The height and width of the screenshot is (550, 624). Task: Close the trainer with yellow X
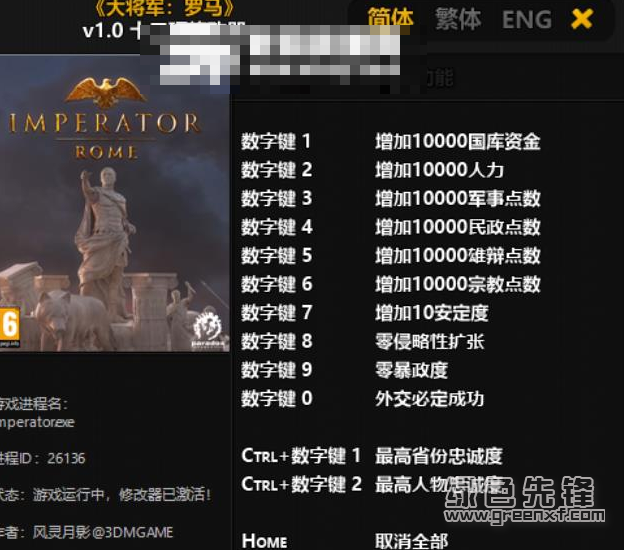click(582, 19)
